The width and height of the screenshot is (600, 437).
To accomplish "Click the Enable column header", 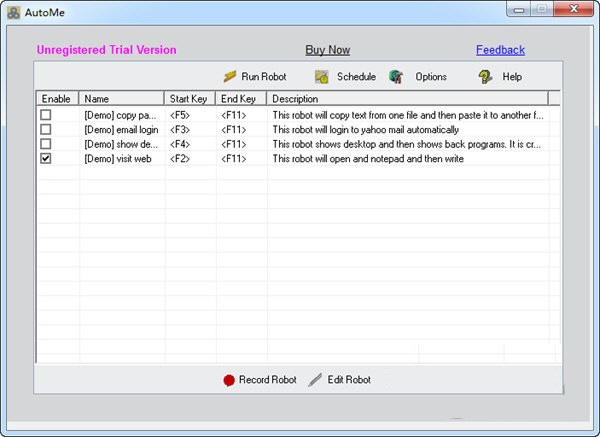I will (x=57, y=99).
